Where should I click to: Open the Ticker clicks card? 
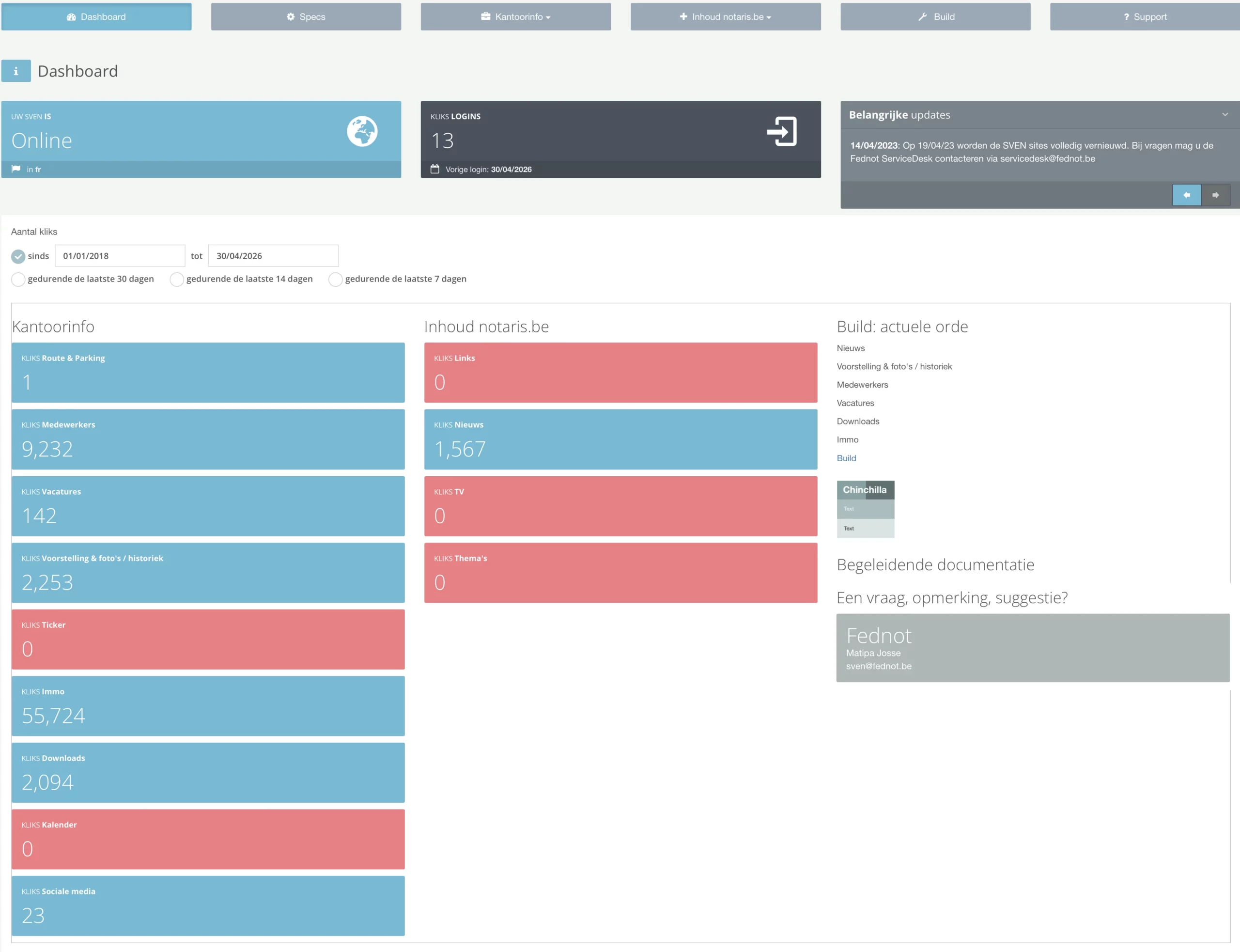point(208,639)
